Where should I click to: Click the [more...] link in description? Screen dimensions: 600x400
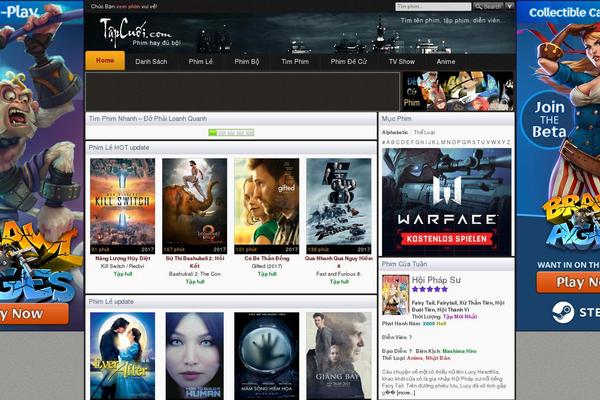tap(406, 393)
